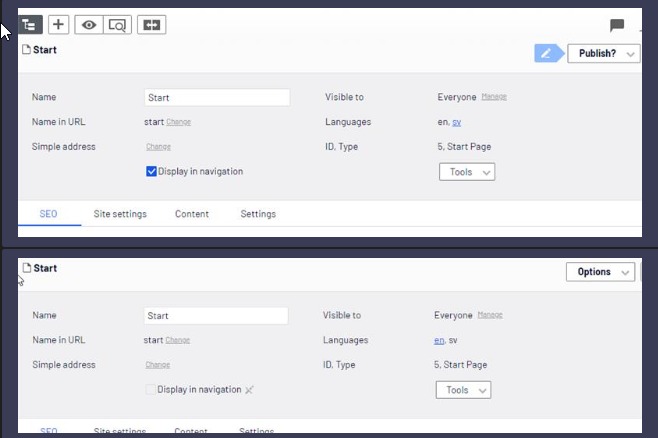Switch to the Site settings tab in top panel
The image size is (658, 438).
point(120,214)
